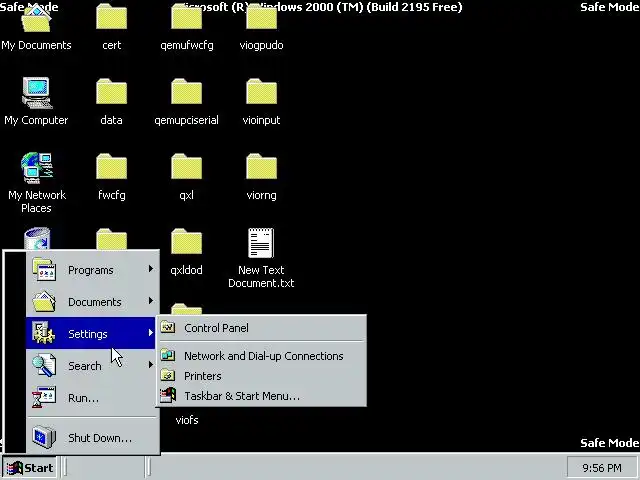640x480 pixels.
Task: Click the Printers folder icon in submenu
Action: [168, 375]
